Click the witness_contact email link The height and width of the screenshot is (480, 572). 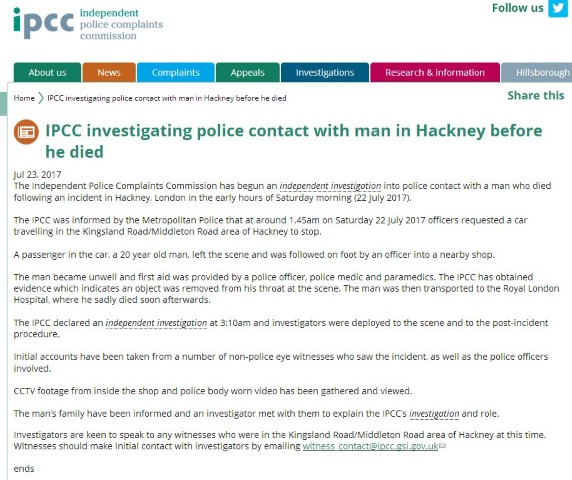click(x=370, y=446)
